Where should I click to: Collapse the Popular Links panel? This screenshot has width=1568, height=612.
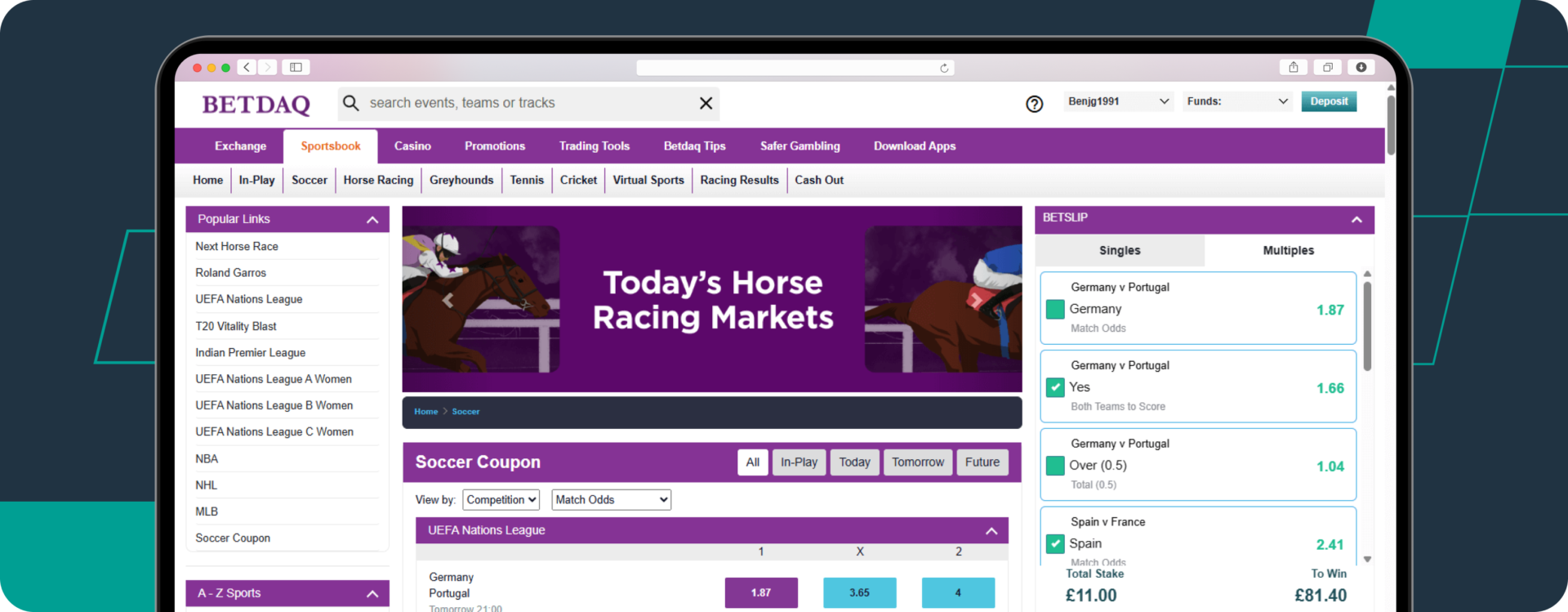(372, 220)
